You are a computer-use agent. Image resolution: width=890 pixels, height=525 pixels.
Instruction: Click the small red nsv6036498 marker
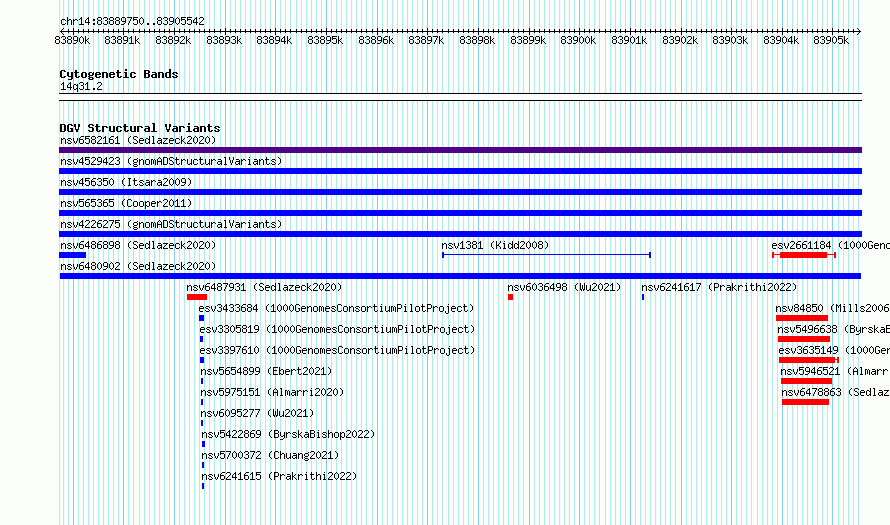pyautogui.click(x=510, y=297)
